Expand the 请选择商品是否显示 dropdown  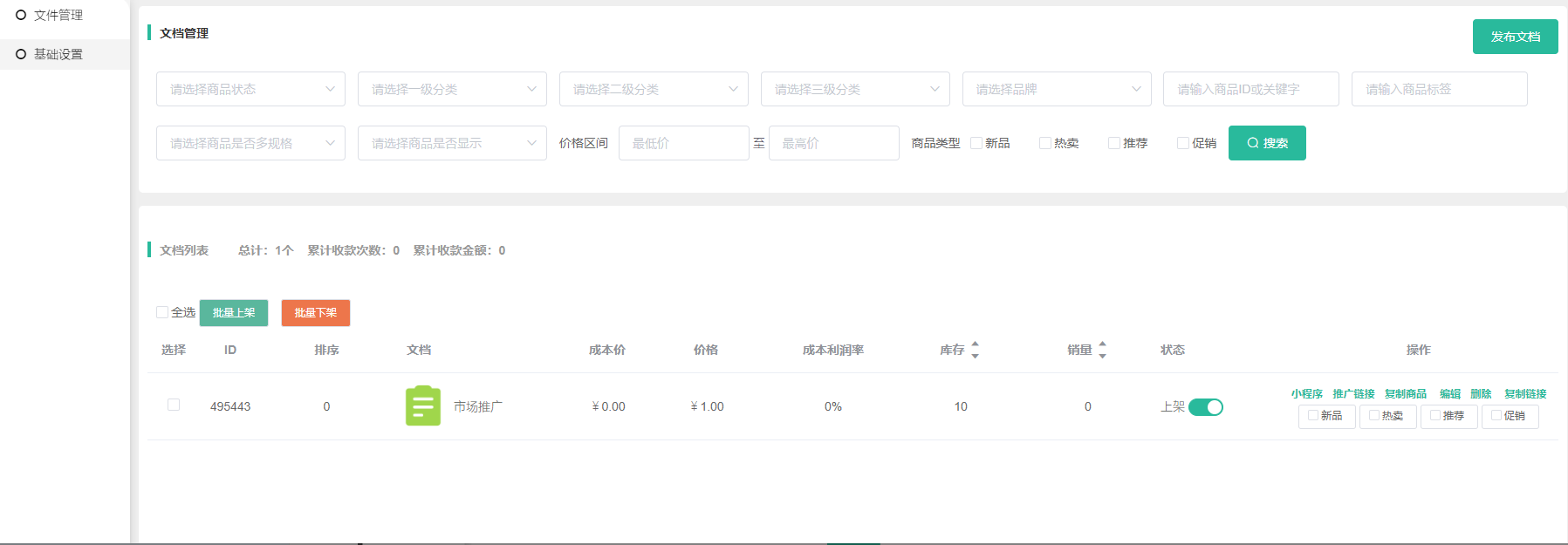pos(452,143)
